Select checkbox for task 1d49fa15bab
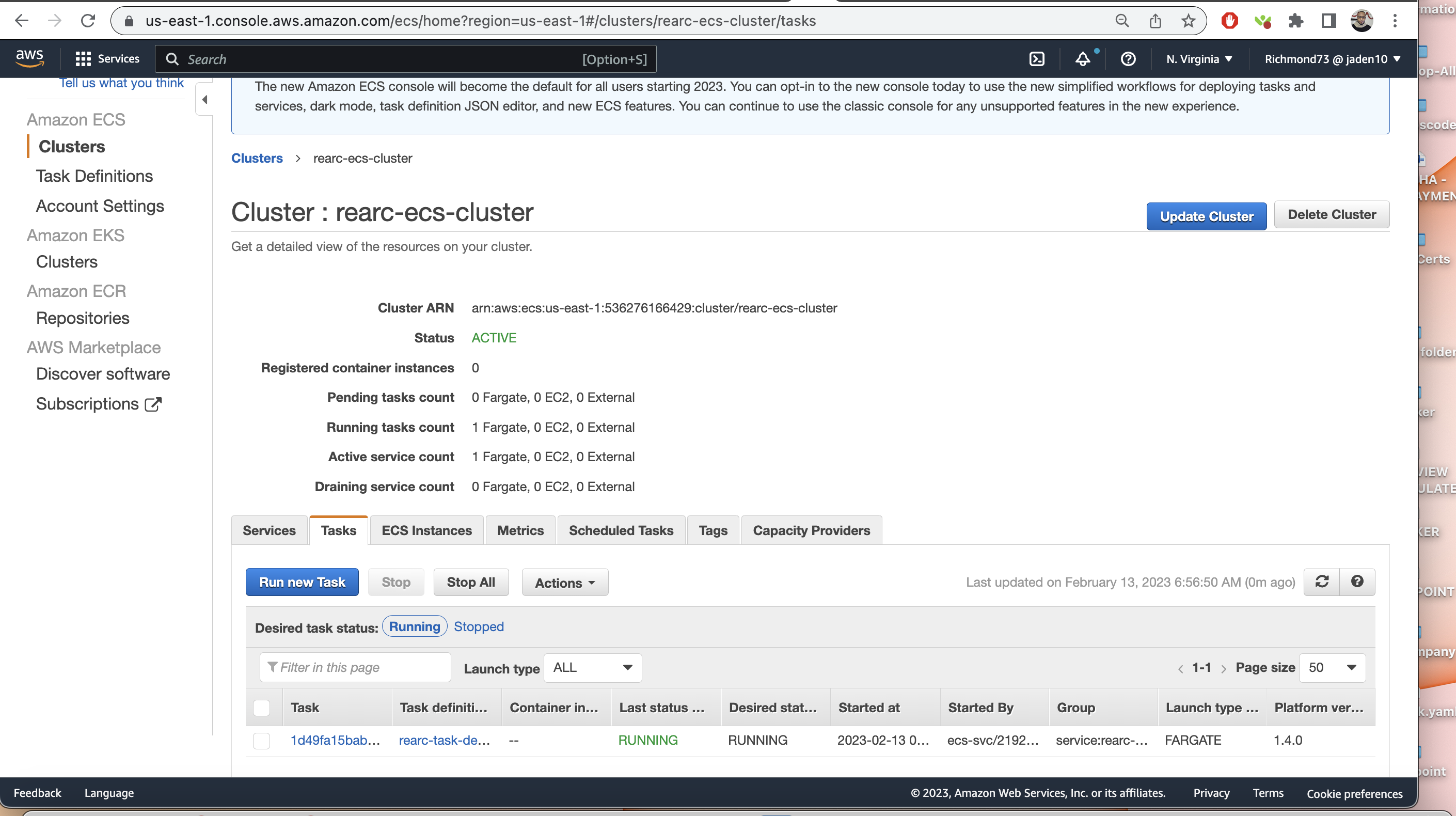The width and height of the screenshot is (1456, 816). (261, 740)
